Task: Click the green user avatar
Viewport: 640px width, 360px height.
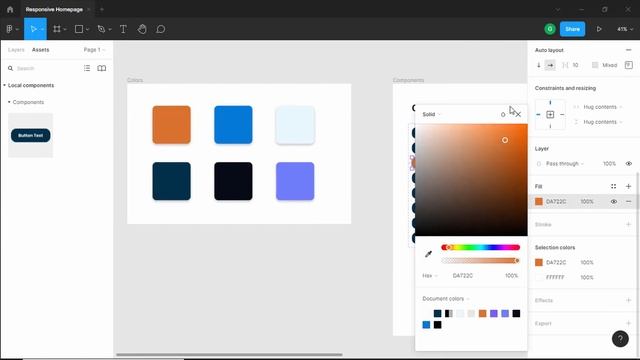Action: pos(550,29)
